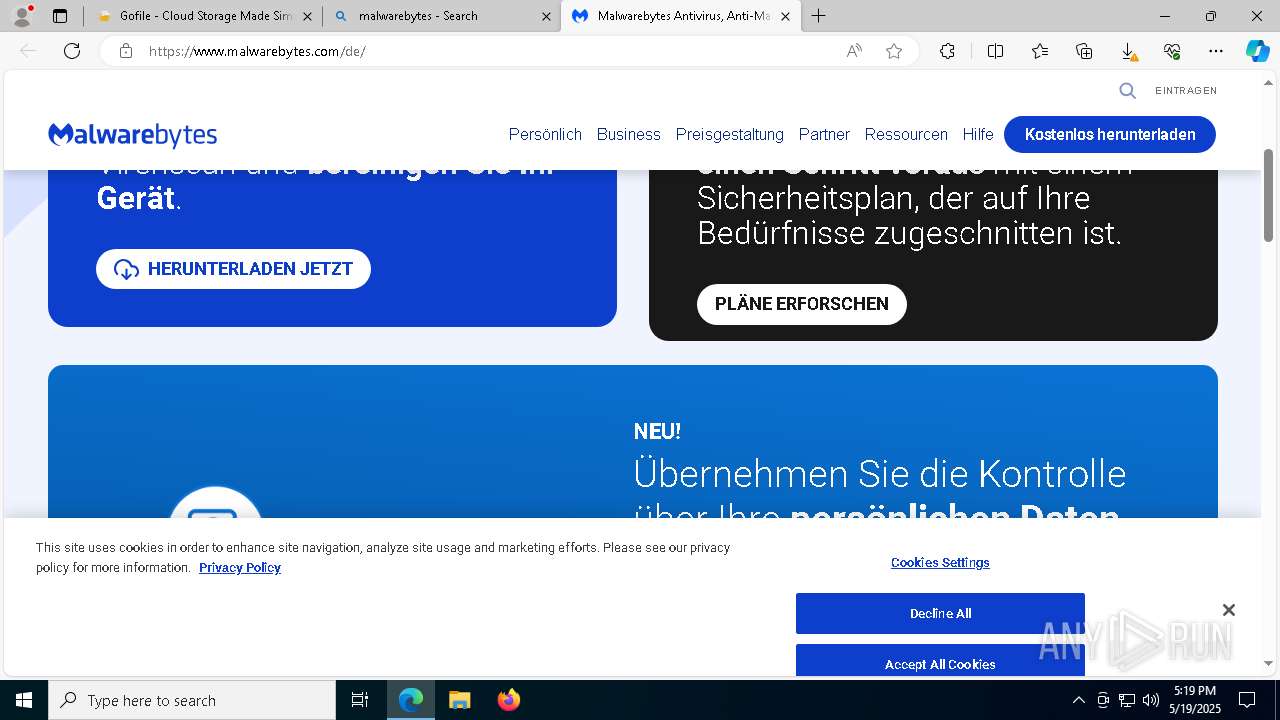This screenshot has width=1280, height=720.
Task: Open the Collections icon
Action: coord(1084,51)
